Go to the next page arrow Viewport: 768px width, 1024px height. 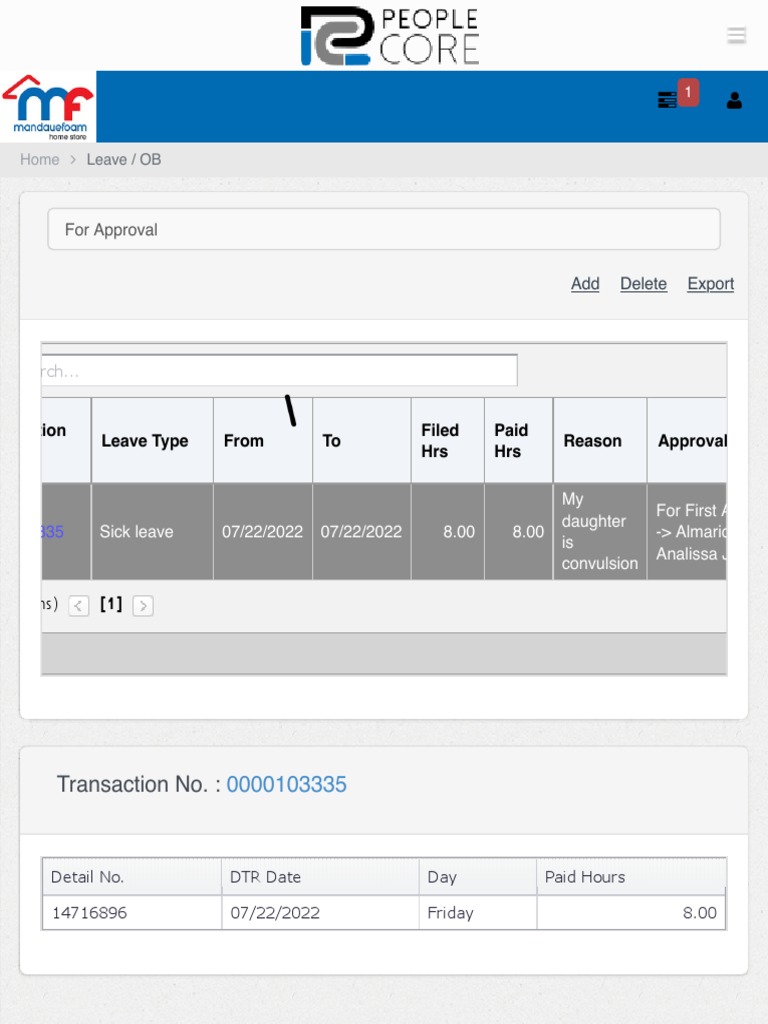[x=143, y=606]
